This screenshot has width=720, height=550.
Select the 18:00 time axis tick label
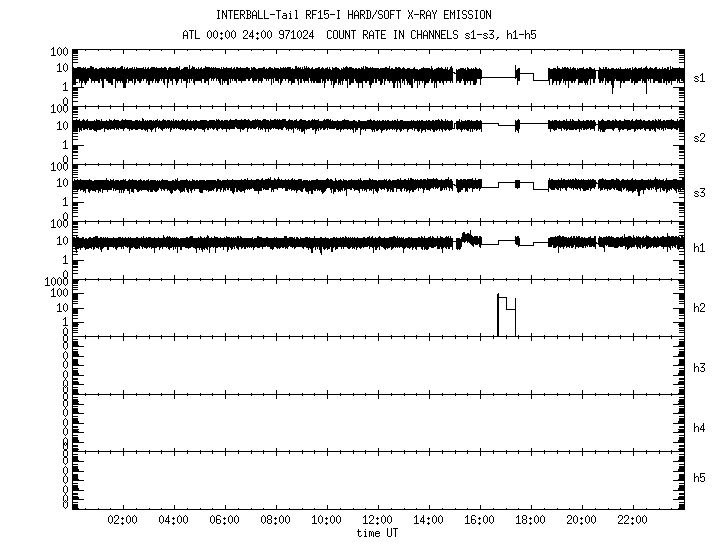click(x=530, y=520)
